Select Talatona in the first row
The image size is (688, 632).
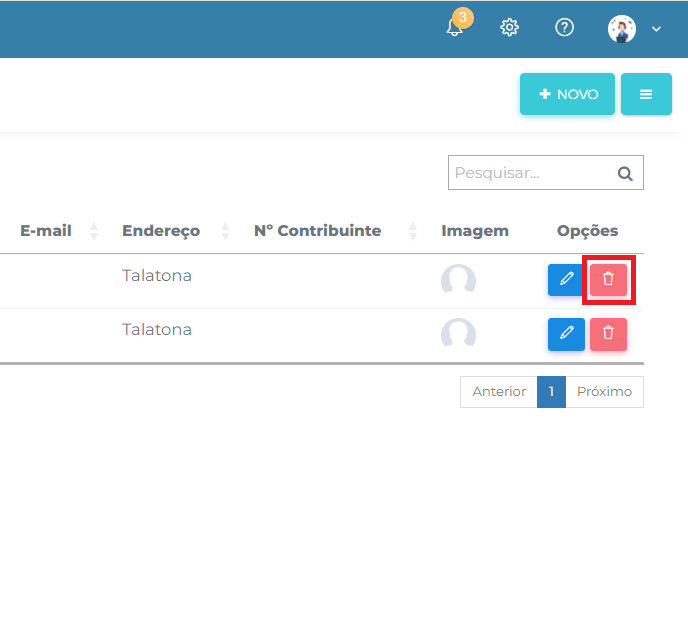tap(157, 276)
